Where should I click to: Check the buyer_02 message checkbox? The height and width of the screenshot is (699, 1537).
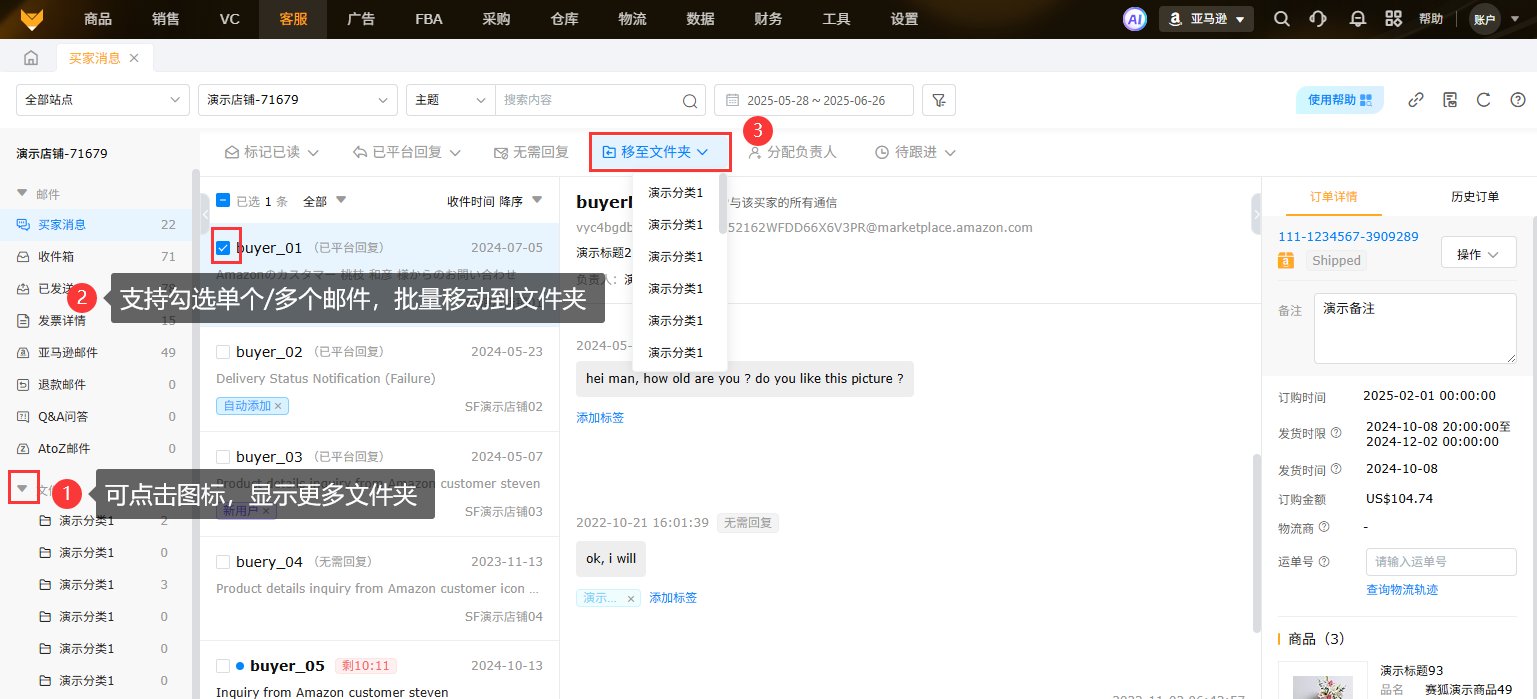(224, 352)
